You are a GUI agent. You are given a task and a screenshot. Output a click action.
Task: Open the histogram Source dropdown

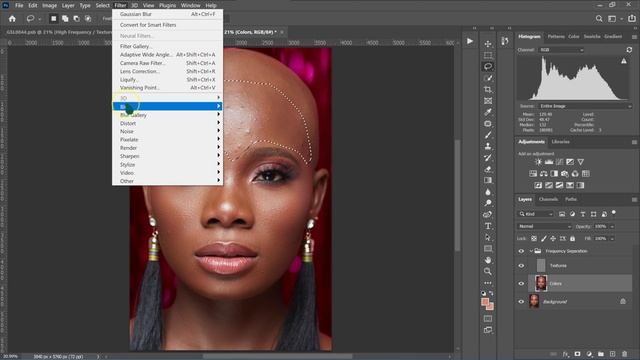585,106
